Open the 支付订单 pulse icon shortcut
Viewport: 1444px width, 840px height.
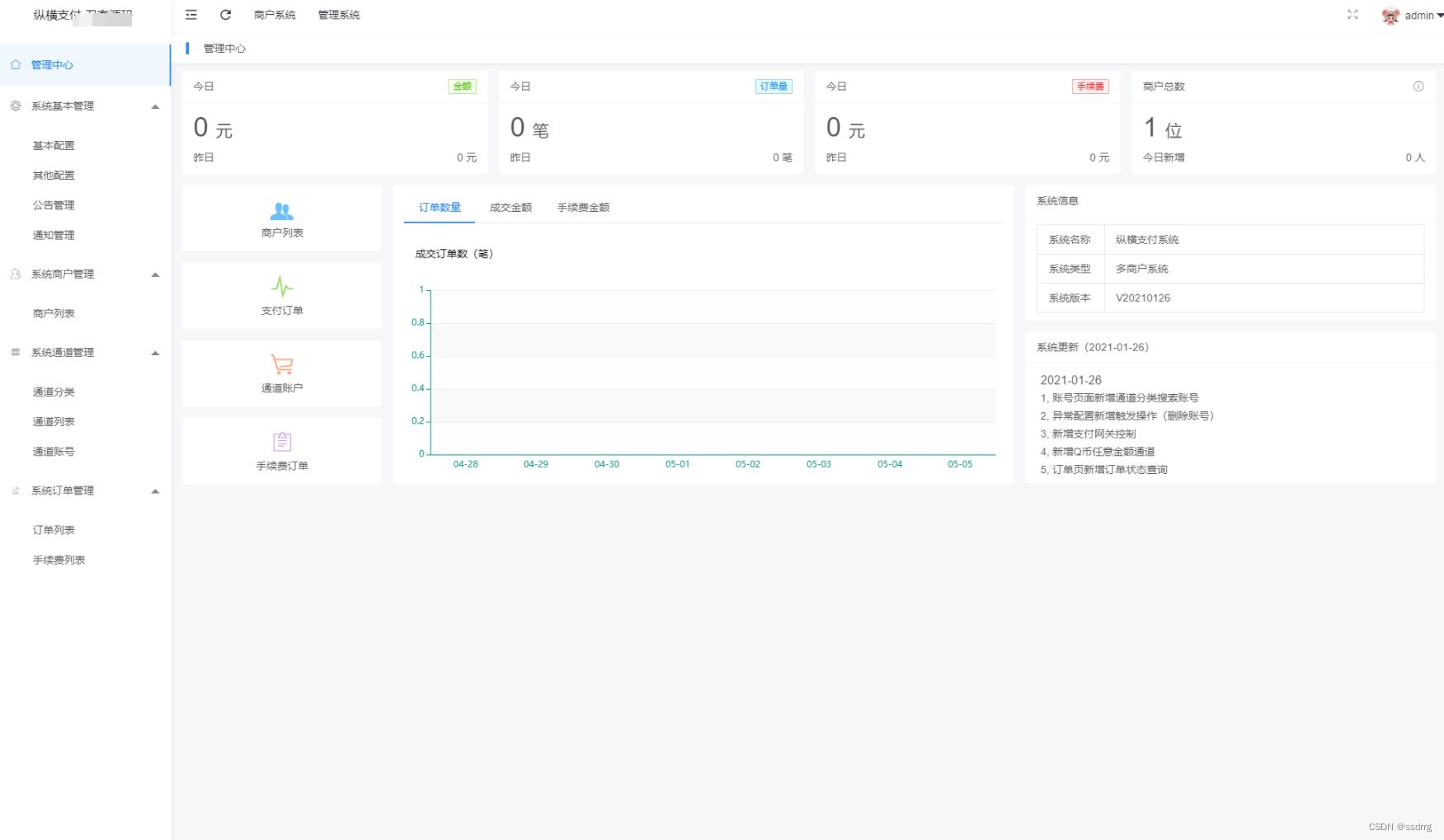click(282, 287)
